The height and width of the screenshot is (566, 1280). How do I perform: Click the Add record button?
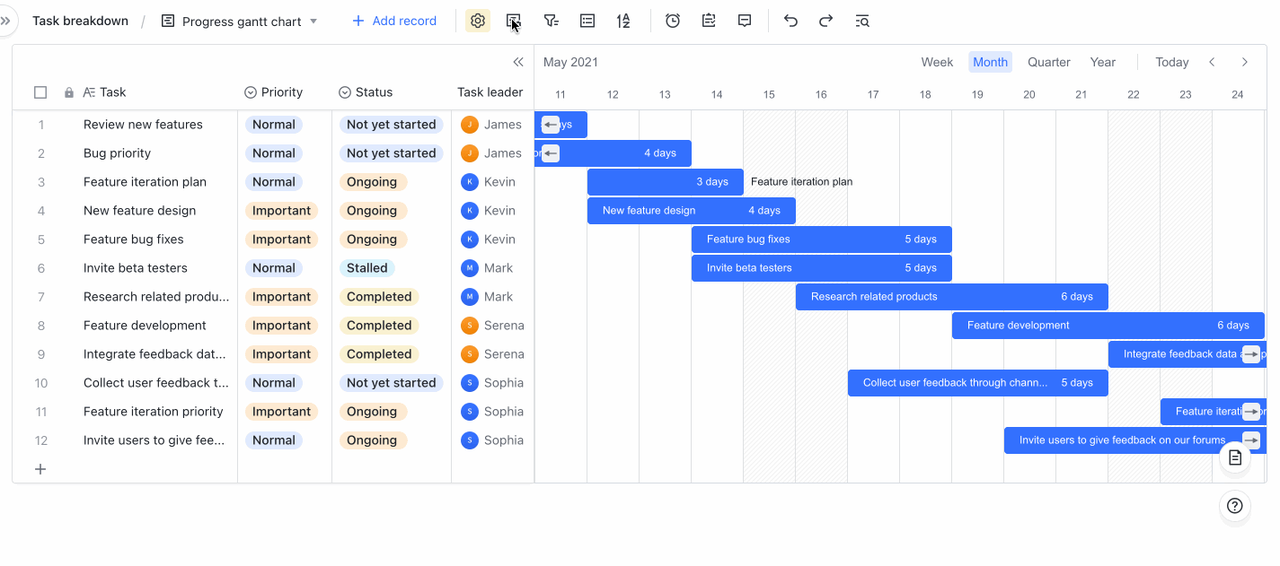(394, 21)
